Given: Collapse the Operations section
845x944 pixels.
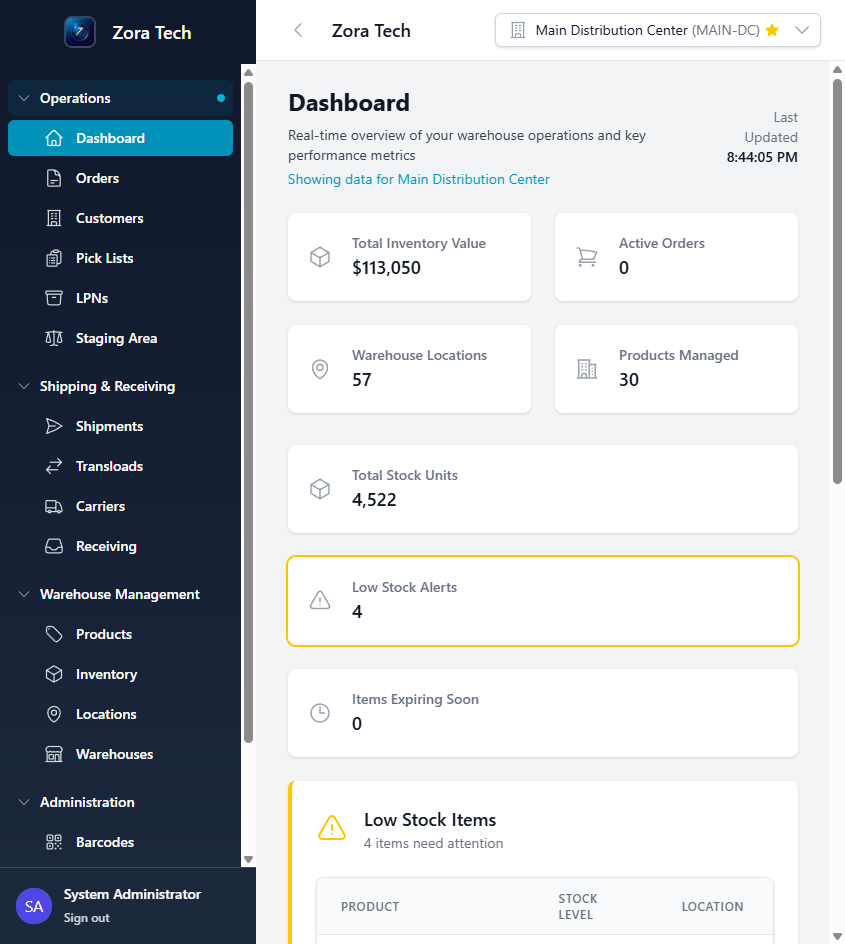Looking at the screenshot, I should 24,98.
